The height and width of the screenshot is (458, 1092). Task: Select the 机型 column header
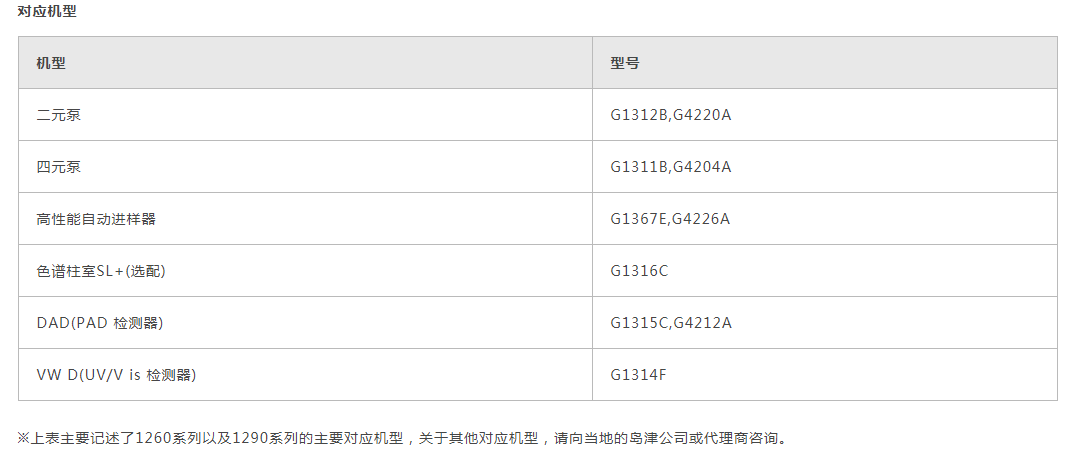(305, 63)
